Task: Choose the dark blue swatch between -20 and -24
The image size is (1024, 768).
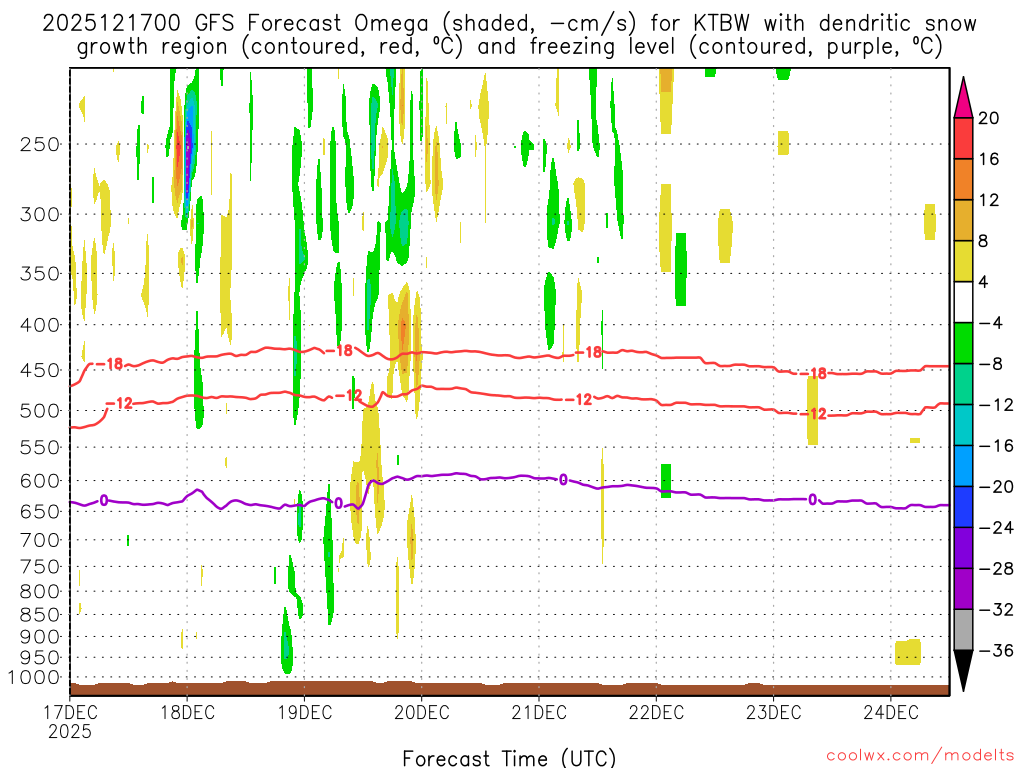Action: coord(963,507)
